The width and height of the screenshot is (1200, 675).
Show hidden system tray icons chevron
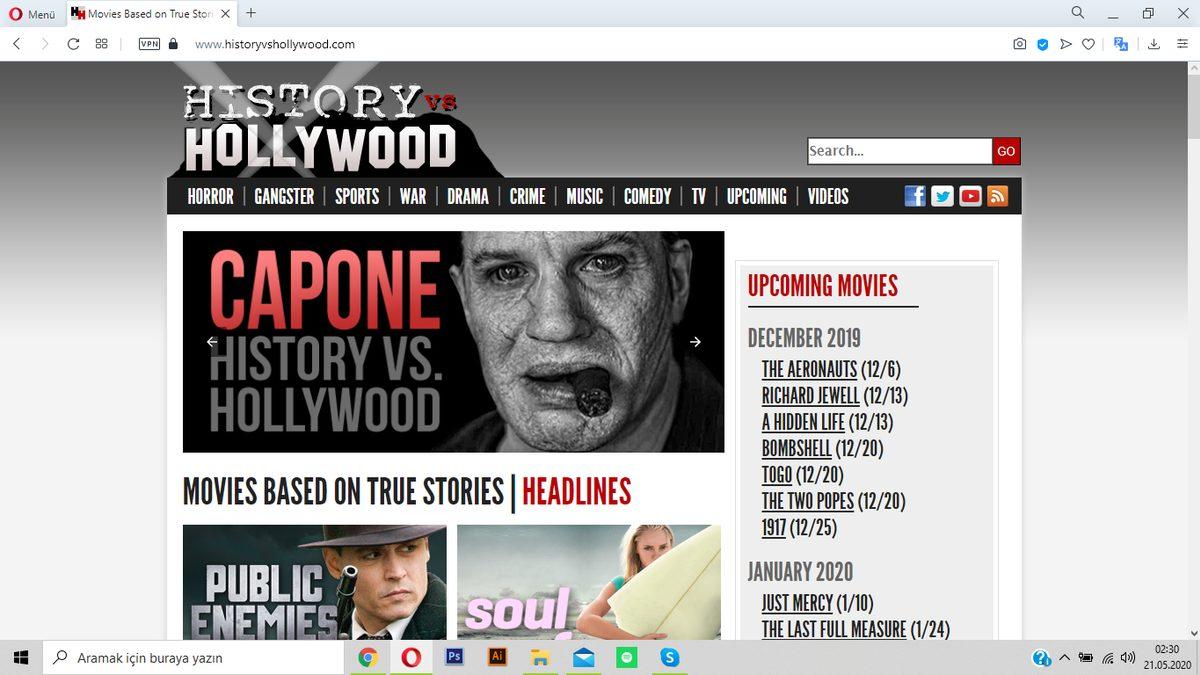1064,658
